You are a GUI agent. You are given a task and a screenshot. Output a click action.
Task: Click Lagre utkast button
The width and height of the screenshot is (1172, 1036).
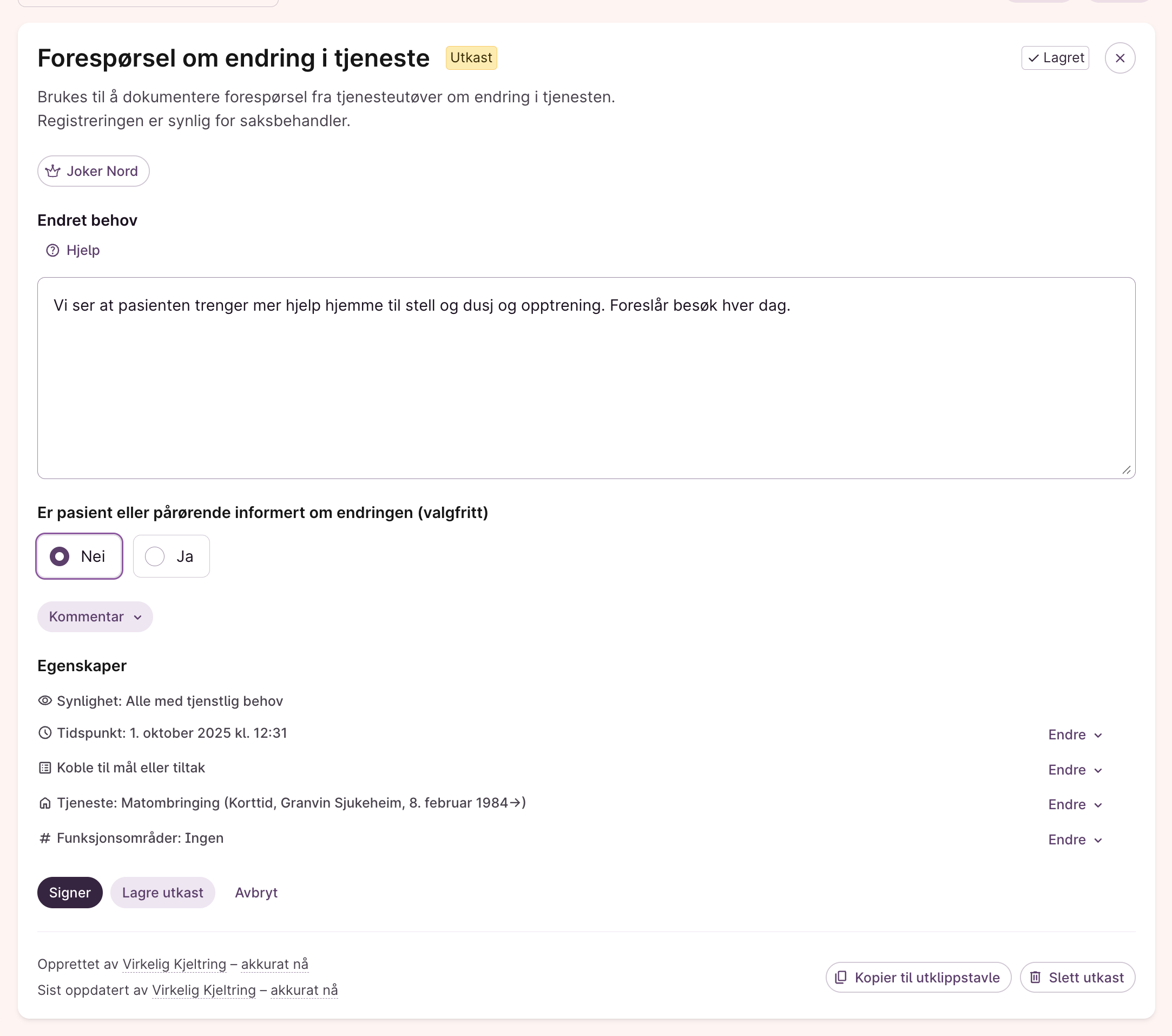(x=162, y=892)
